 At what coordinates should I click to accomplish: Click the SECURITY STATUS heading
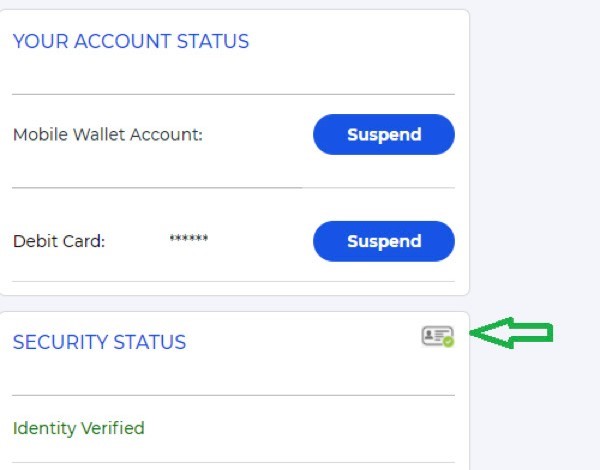(99, 342)
